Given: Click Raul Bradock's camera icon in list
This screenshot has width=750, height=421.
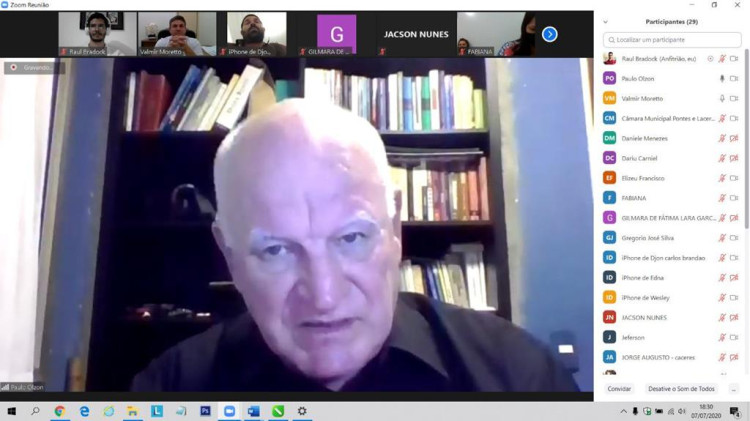Looking at the screenshot, I should pos(734,59).
